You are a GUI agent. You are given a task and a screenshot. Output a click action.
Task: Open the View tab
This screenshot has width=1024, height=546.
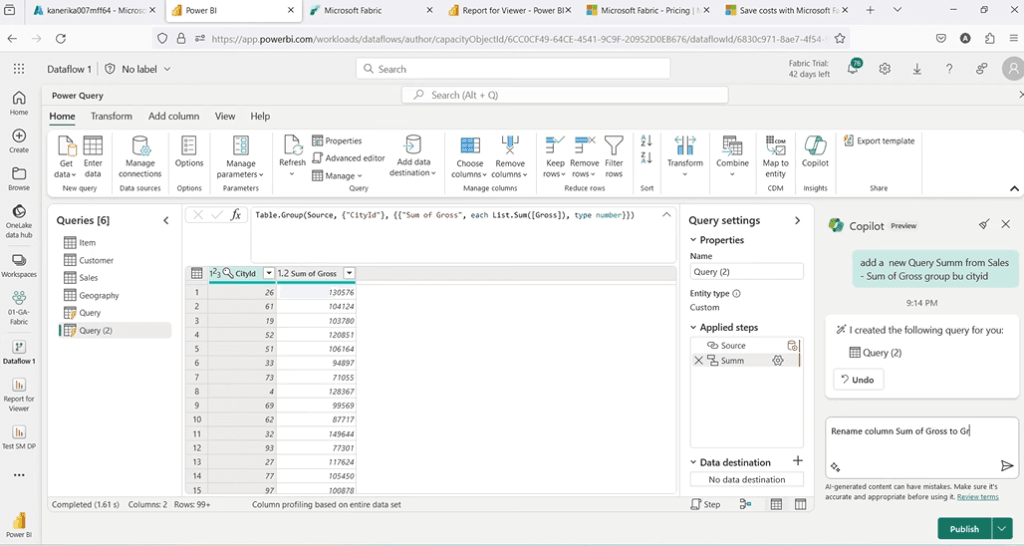pyautogui.click(x=225, y=116)
